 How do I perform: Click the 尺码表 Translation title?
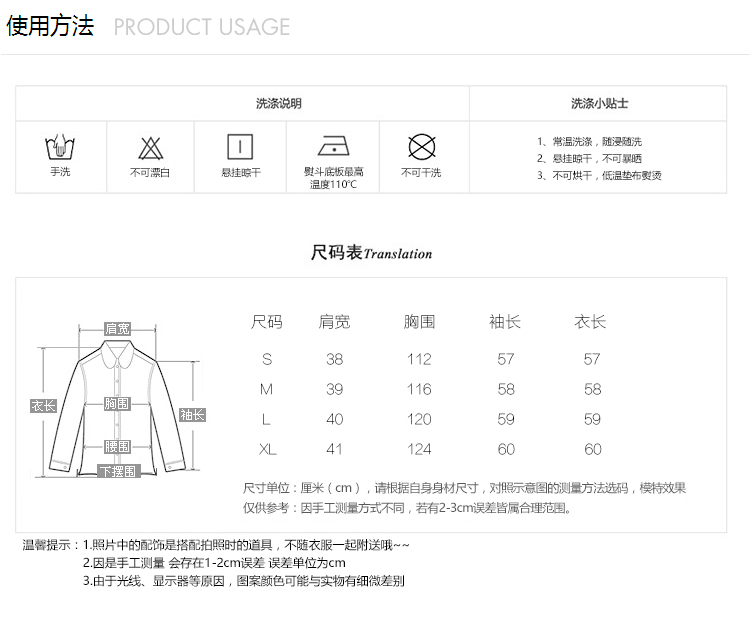pyautogui.click(x=372, y=253)
